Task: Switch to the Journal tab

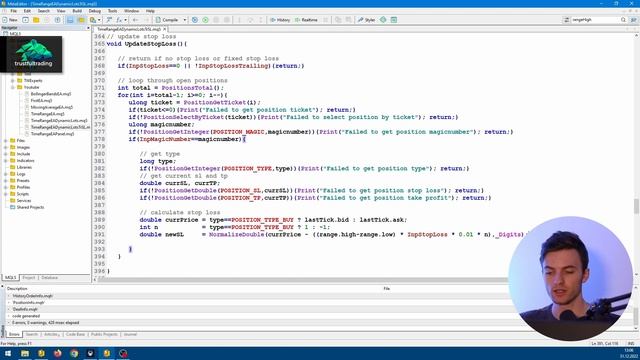Action: click(130, 334)
